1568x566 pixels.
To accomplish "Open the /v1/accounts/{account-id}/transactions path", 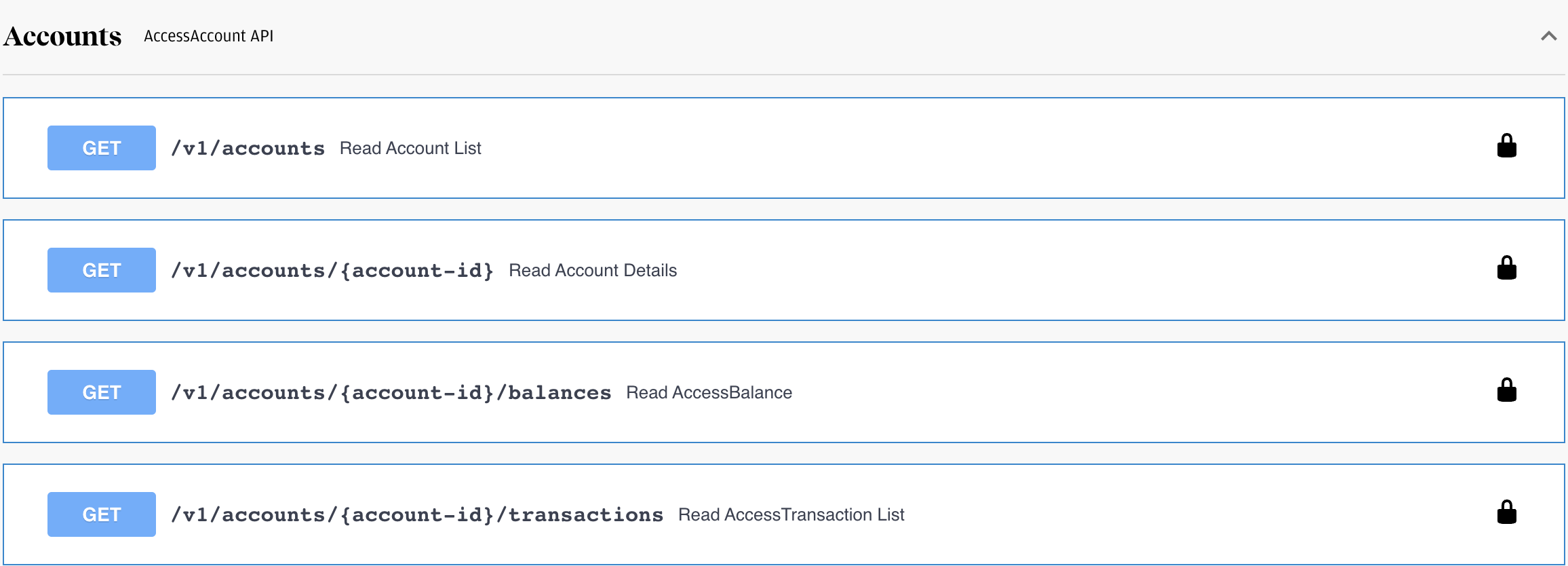I will 417,515.
